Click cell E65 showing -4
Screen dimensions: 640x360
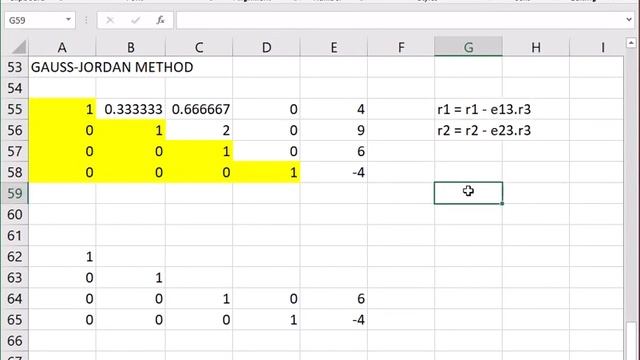pyautogui.click(x=333, y=320)
